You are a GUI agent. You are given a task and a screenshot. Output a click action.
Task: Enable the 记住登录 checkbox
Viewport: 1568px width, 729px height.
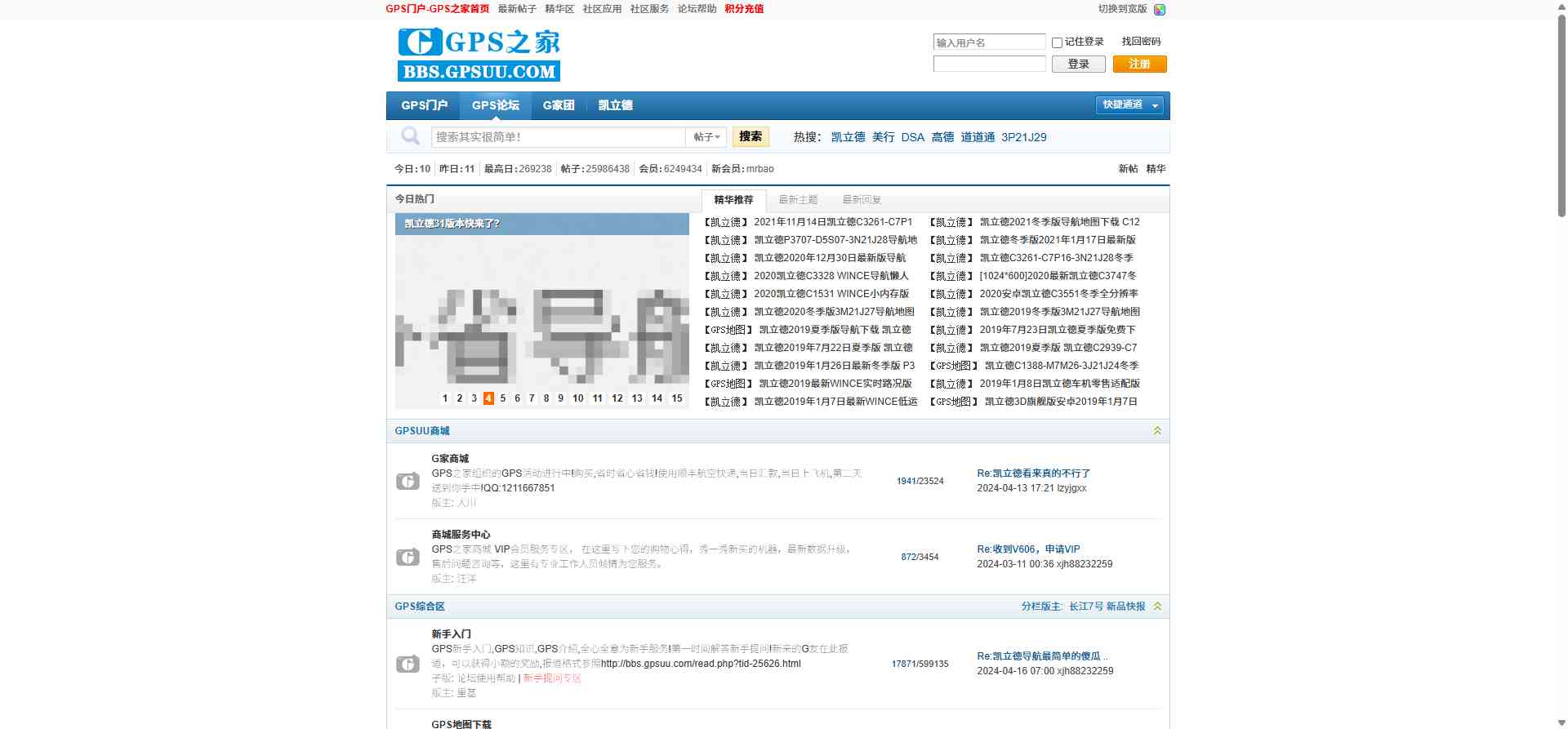(1057, 42)
